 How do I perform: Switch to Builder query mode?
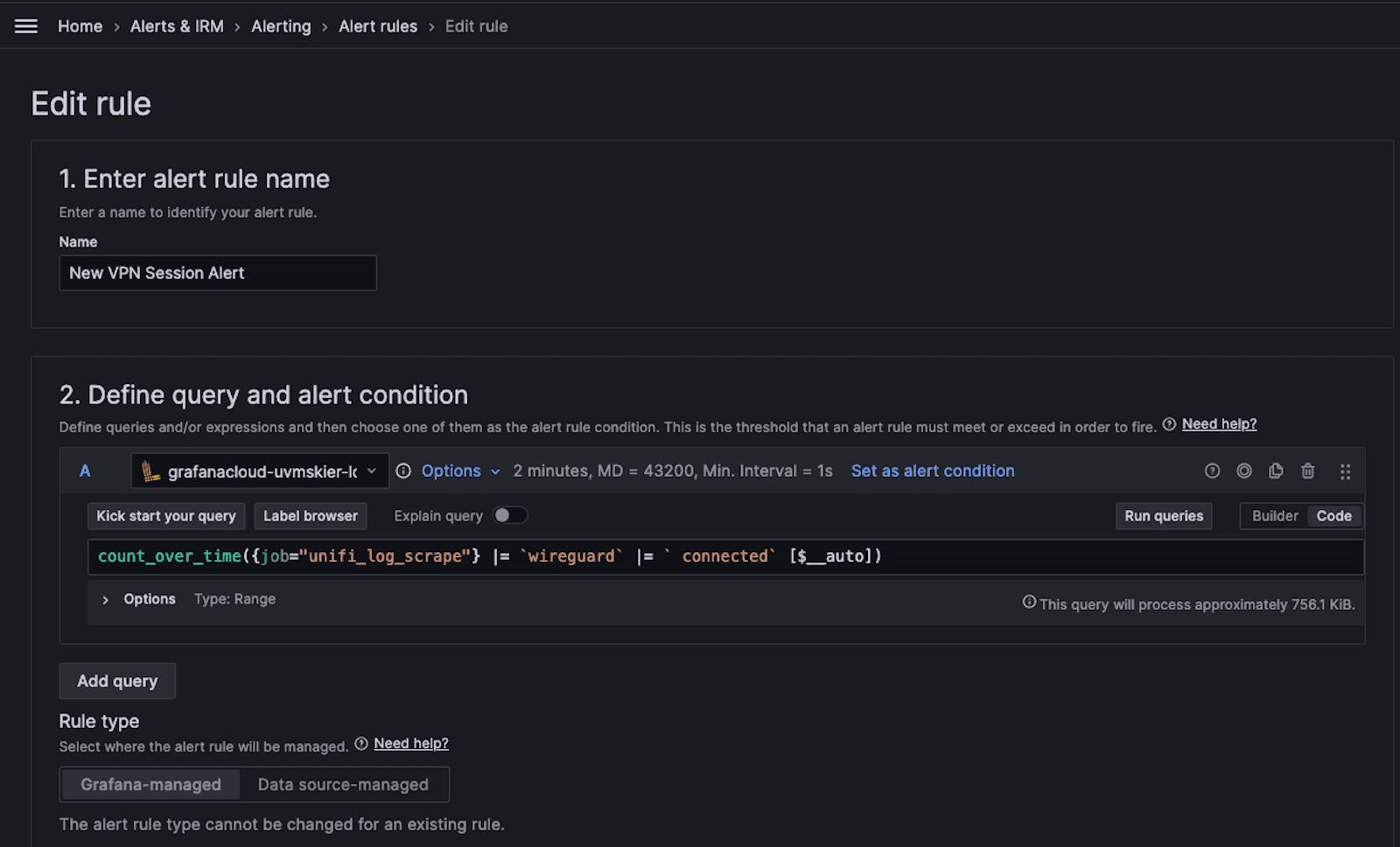(1275, 516)
